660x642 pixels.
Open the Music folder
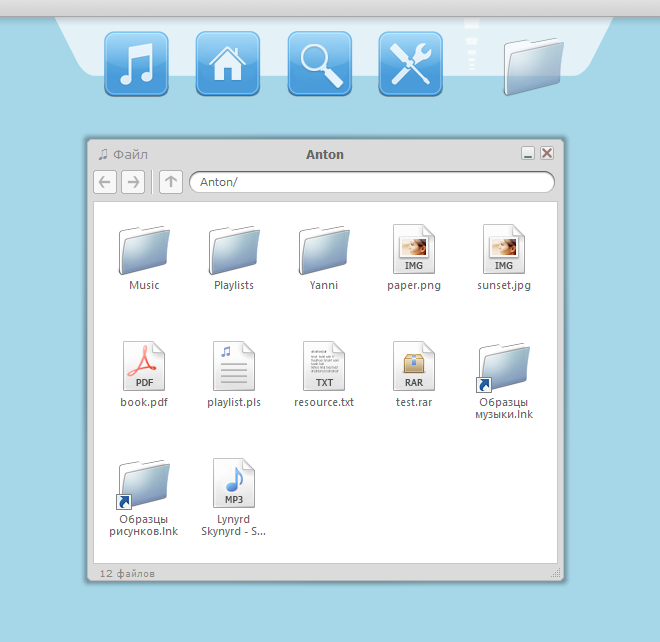point(143,250)
